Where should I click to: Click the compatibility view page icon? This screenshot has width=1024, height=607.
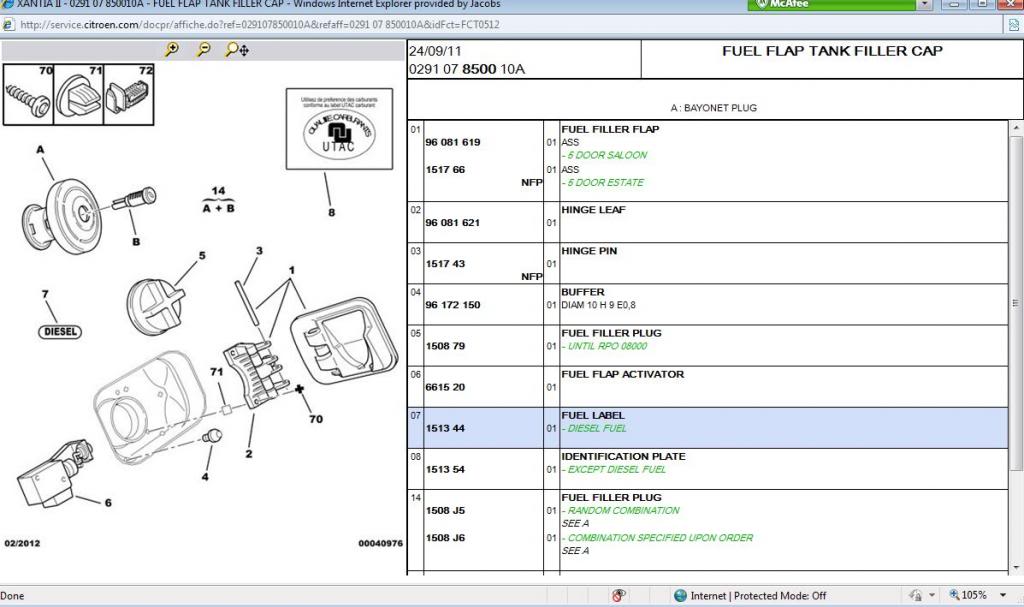pos(1014,25)
